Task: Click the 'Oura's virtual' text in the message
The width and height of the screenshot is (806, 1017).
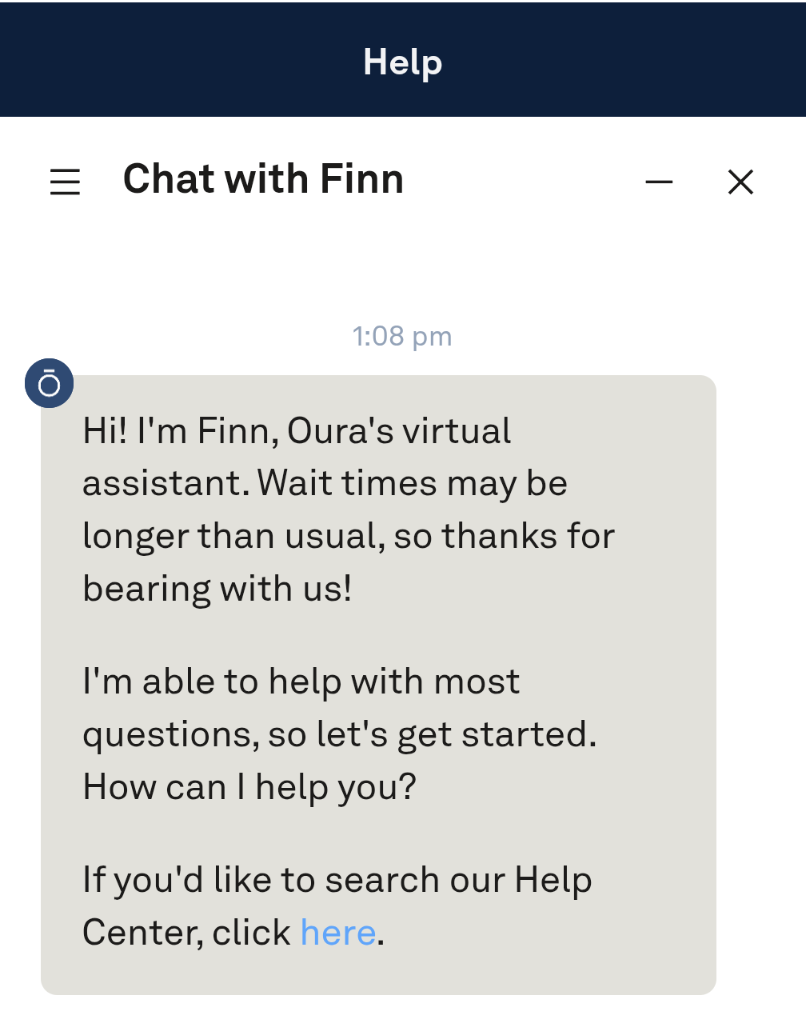Action: (400, 431)
